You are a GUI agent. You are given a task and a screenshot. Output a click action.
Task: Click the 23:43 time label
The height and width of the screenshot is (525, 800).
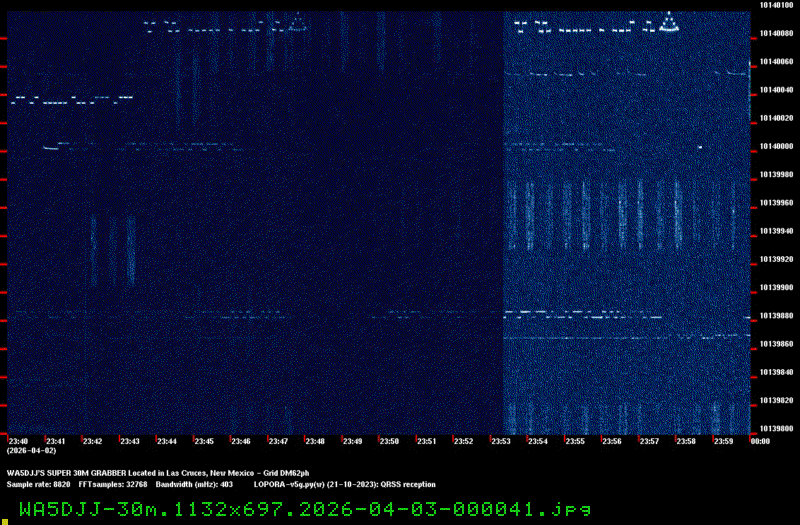click(x=130, y=441)
